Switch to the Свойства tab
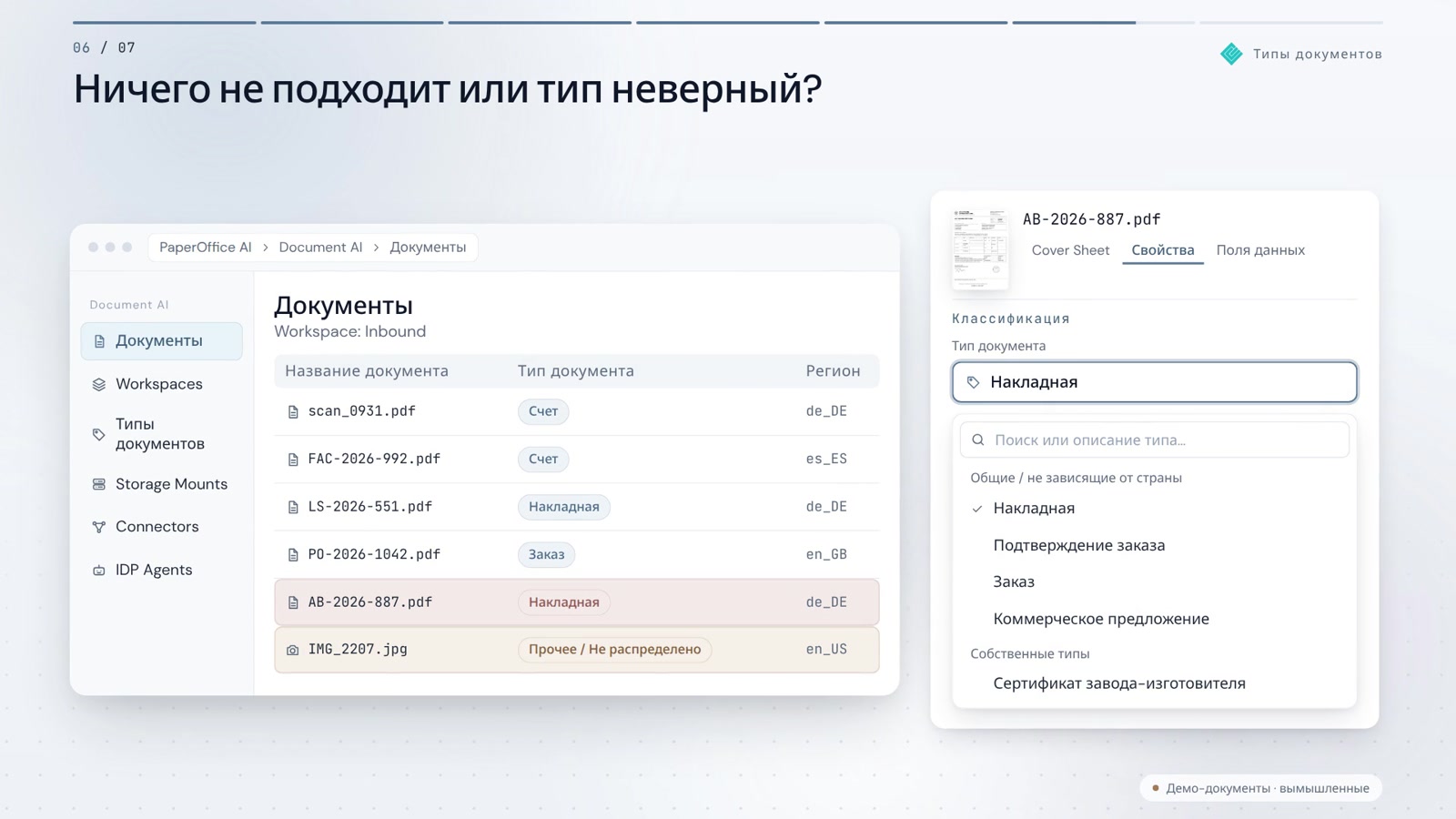 [x=1163, y=250]
